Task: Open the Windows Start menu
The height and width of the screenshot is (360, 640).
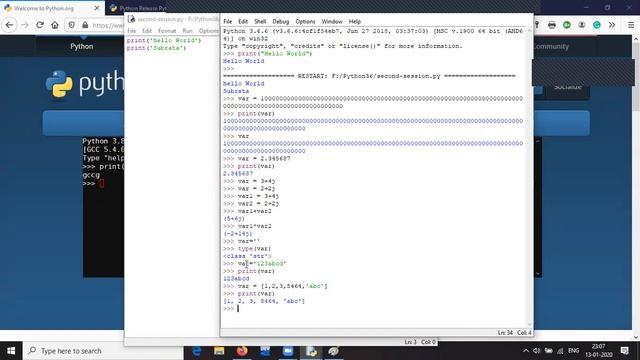Action: tap(11, 351)
